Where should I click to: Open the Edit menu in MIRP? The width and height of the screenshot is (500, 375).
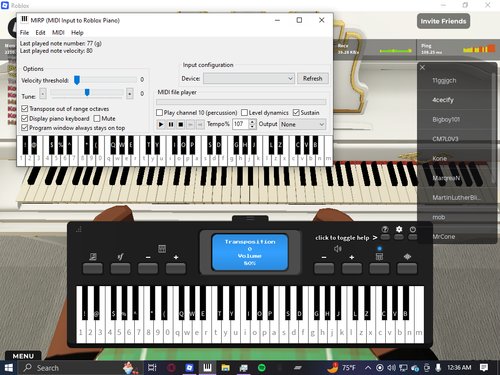point(40,33)
